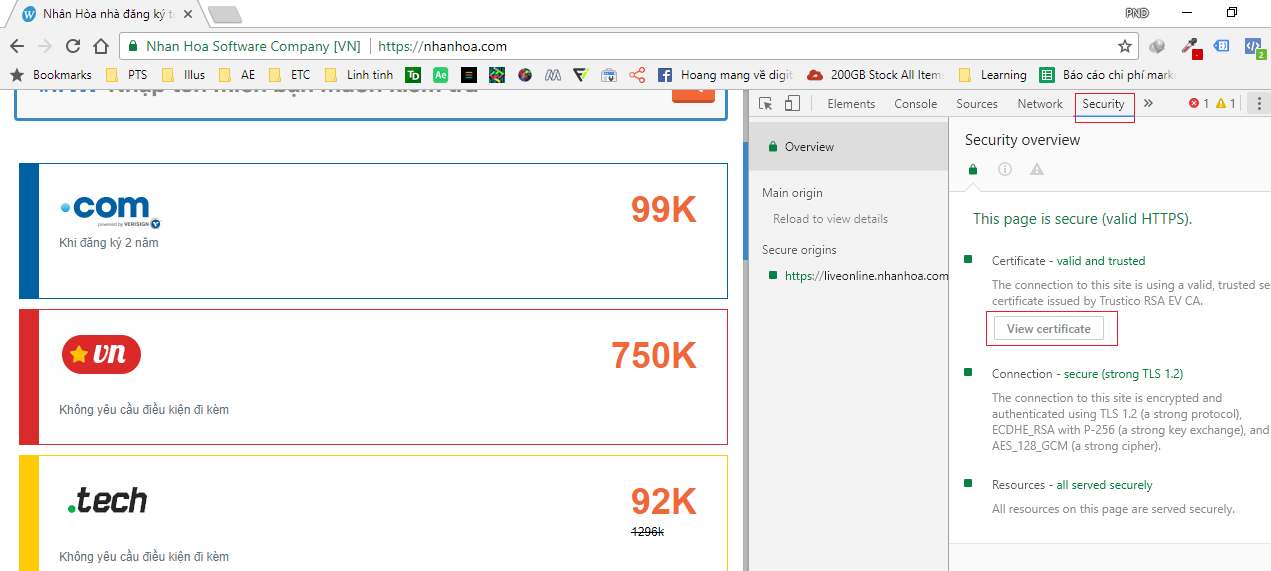1271x571 pixels.
Task: Click 'Khi đăng ký 2 năm' text
Action: click(108, 243)
